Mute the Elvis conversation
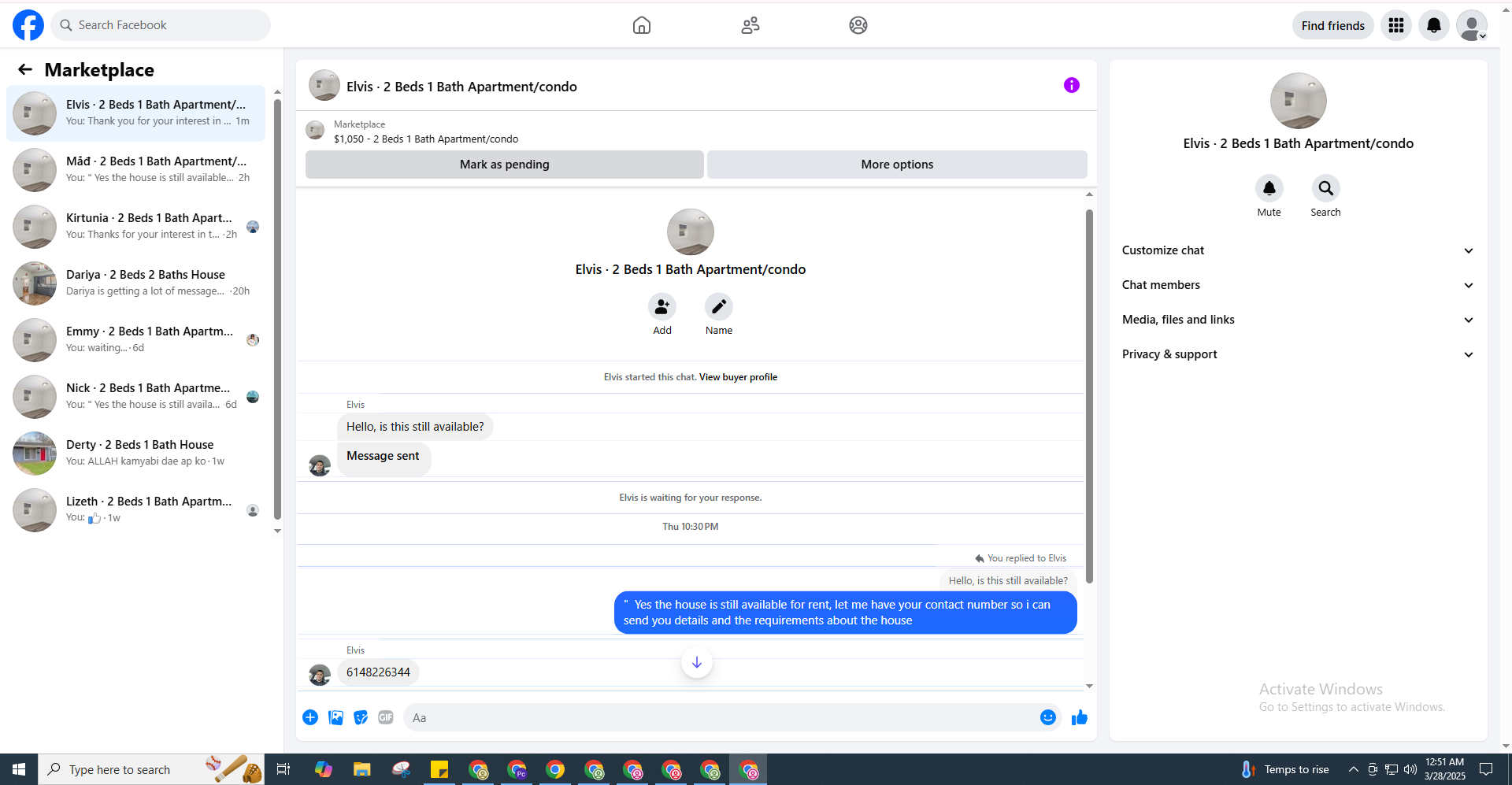The height and width of the screenshot is (785, 1512). click(x=1269, y=188)
